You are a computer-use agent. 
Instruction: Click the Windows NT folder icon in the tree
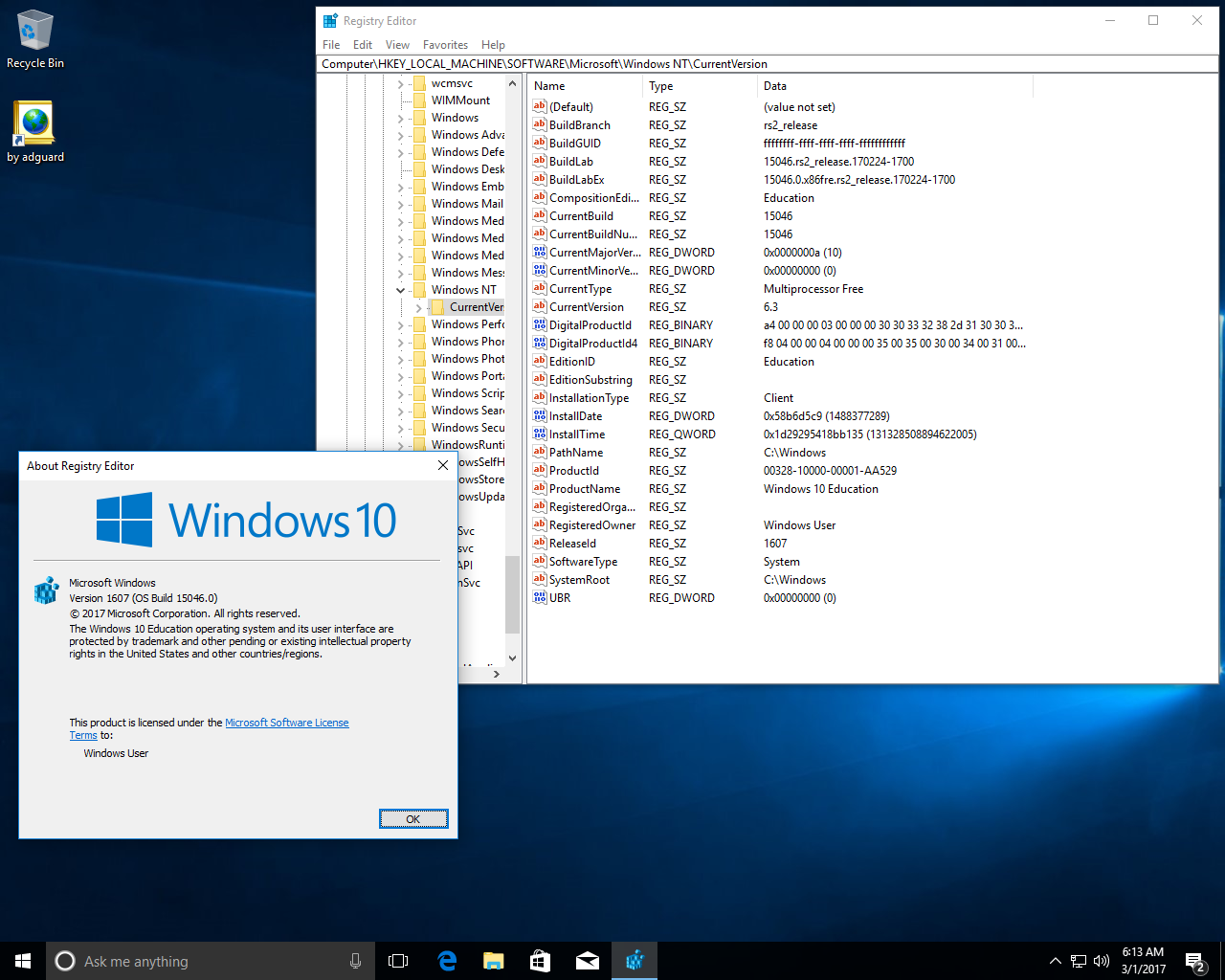pos(419,290)
